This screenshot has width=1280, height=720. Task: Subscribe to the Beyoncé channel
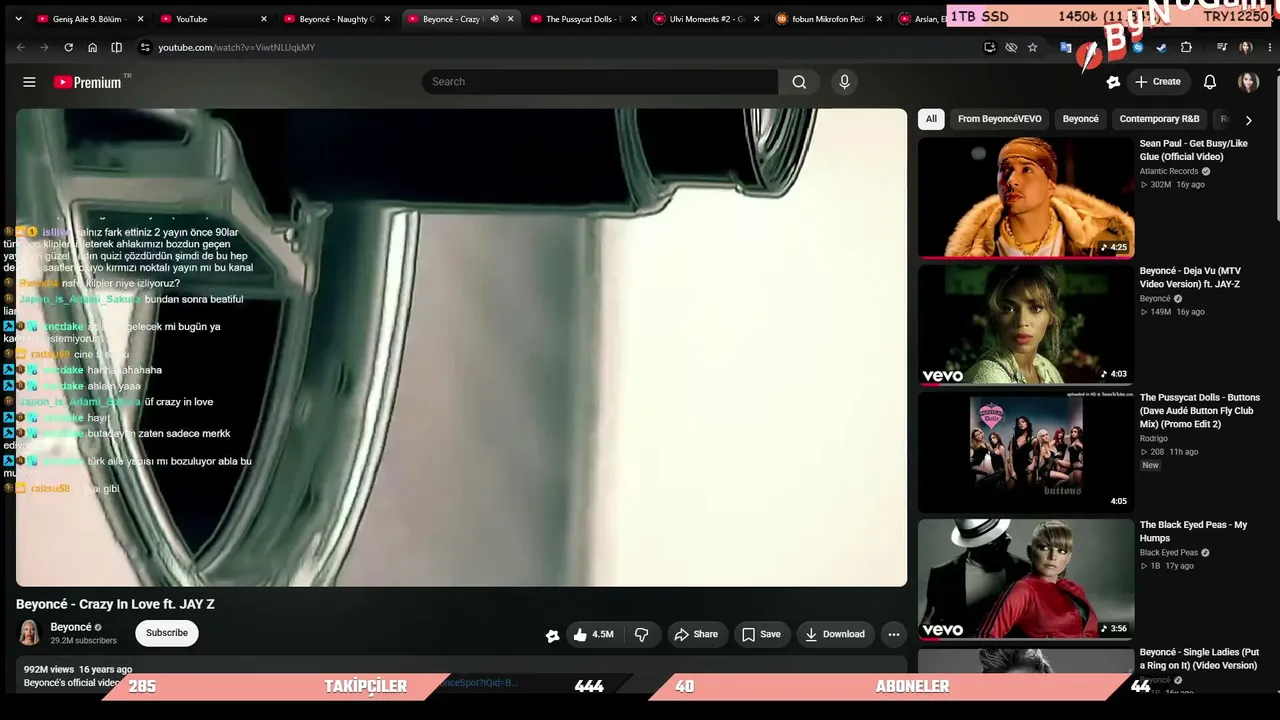point(167,633)
